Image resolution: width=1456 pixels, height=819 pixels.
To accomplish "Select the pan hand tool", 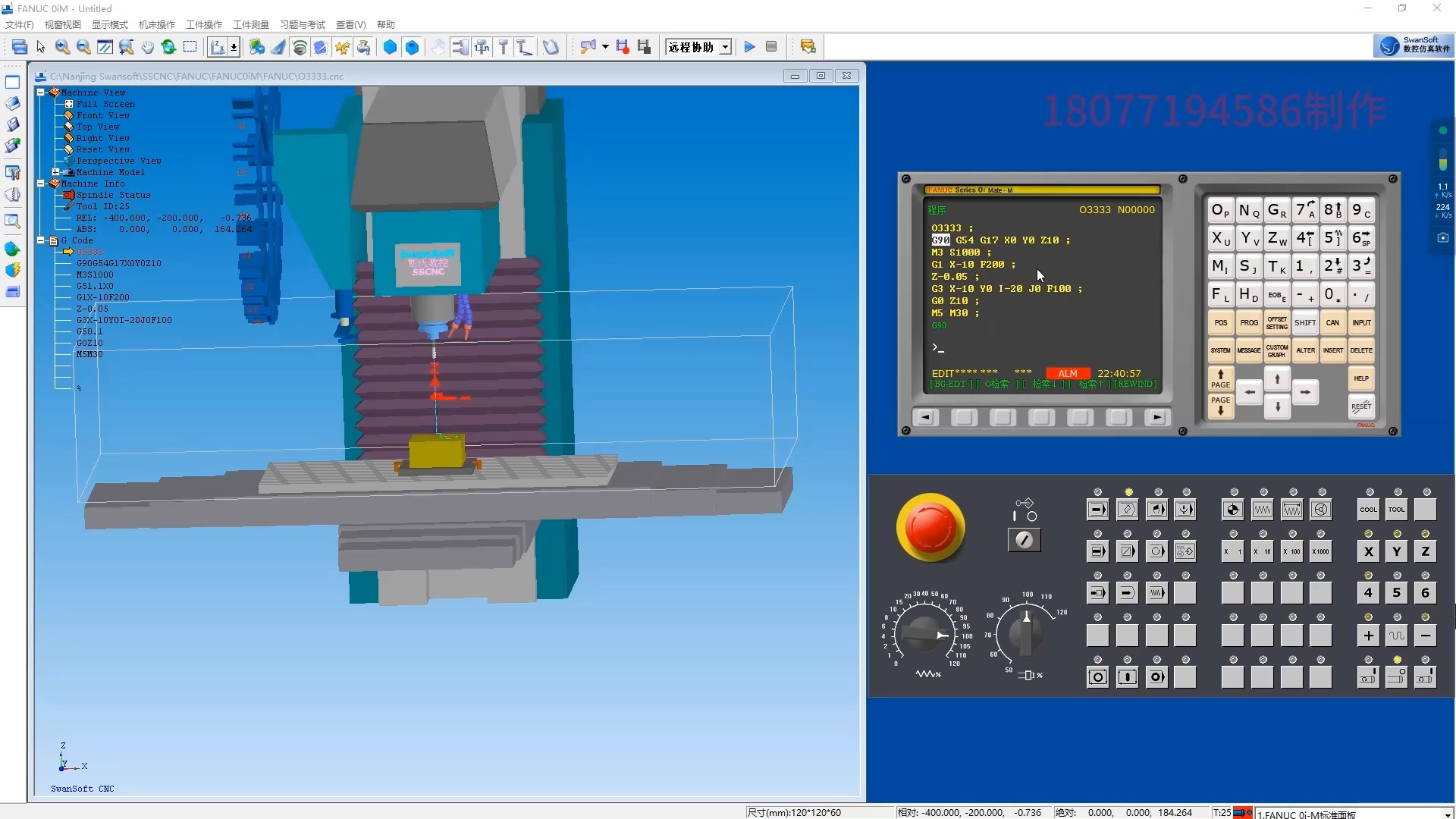I will point(147,47).
